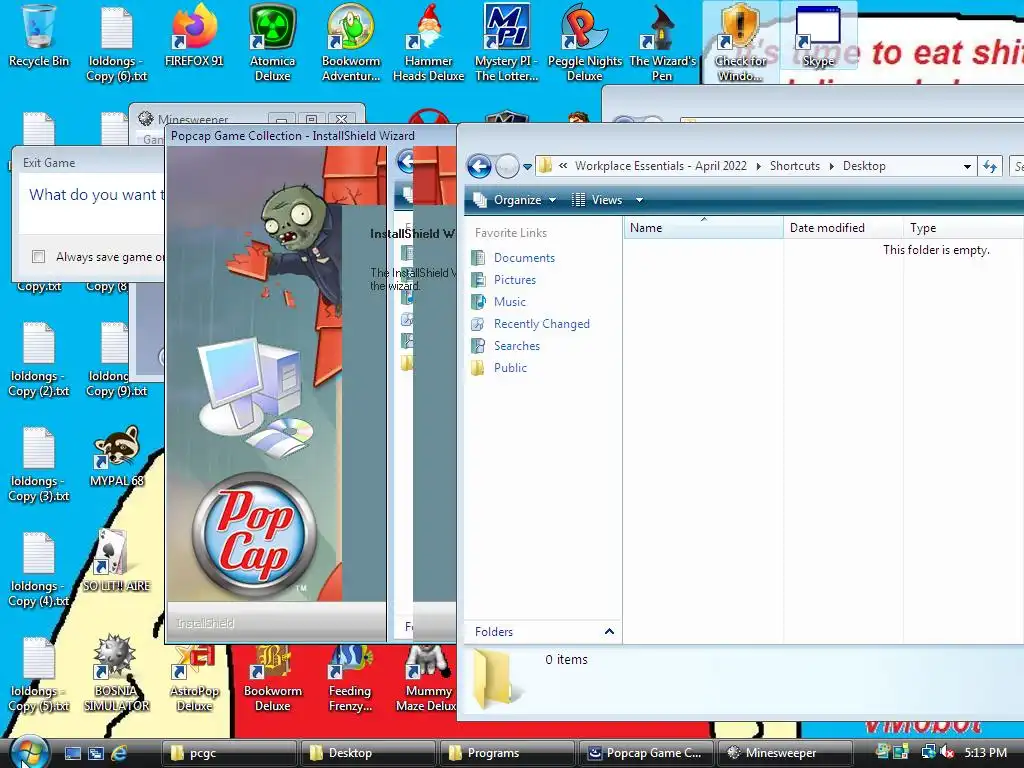
Task: Open Internet Explorer quick launch icon
Action: point(119,753)
